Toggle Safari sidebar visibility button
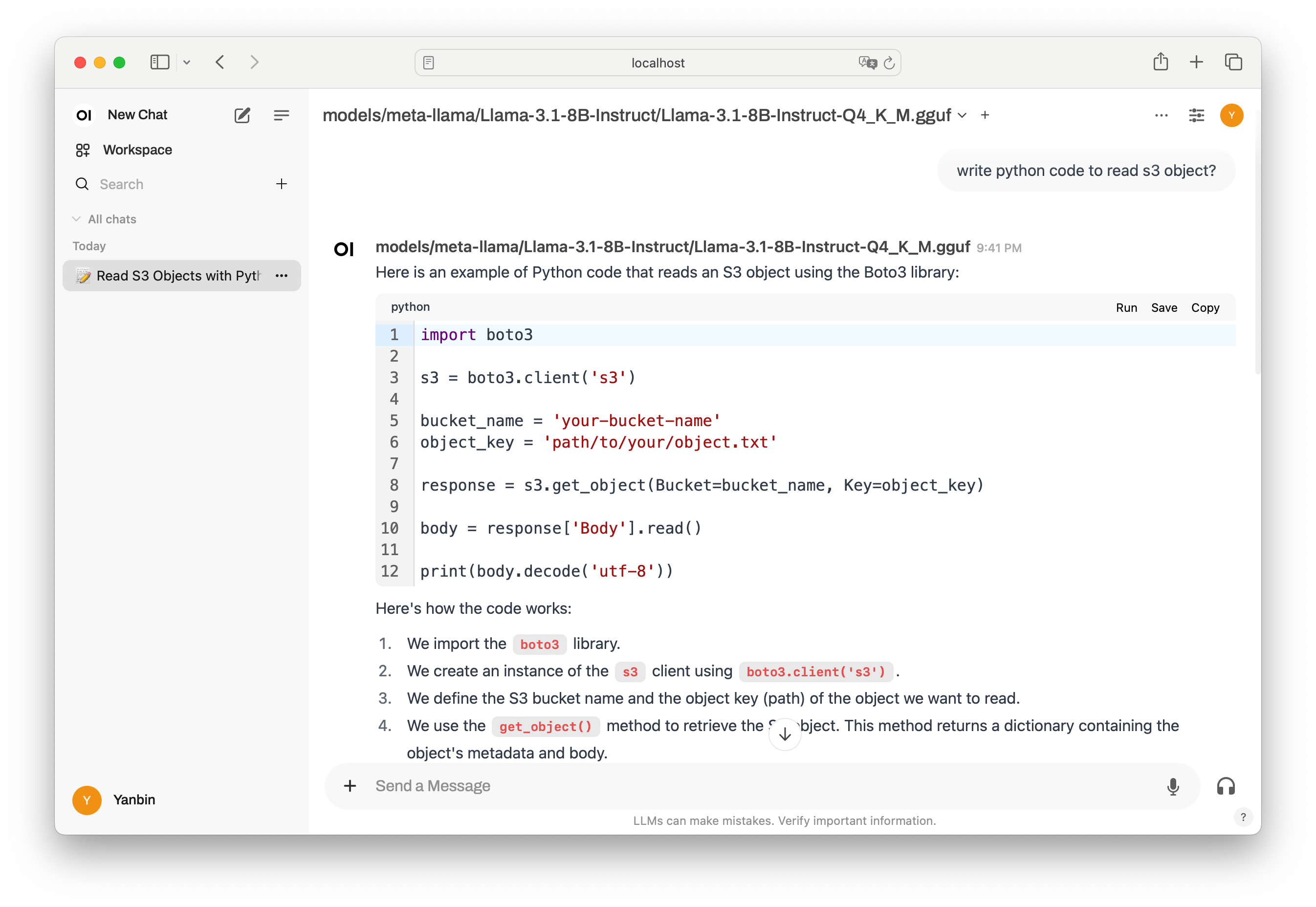The height and width of the screenshot is (907, 1316). [x=160, y=62]
